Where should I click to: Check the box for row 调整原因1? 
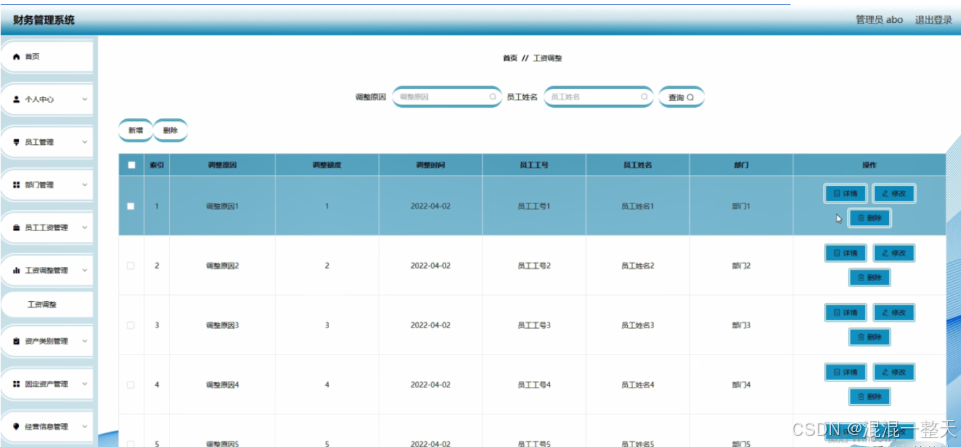[x=131, y=206]
